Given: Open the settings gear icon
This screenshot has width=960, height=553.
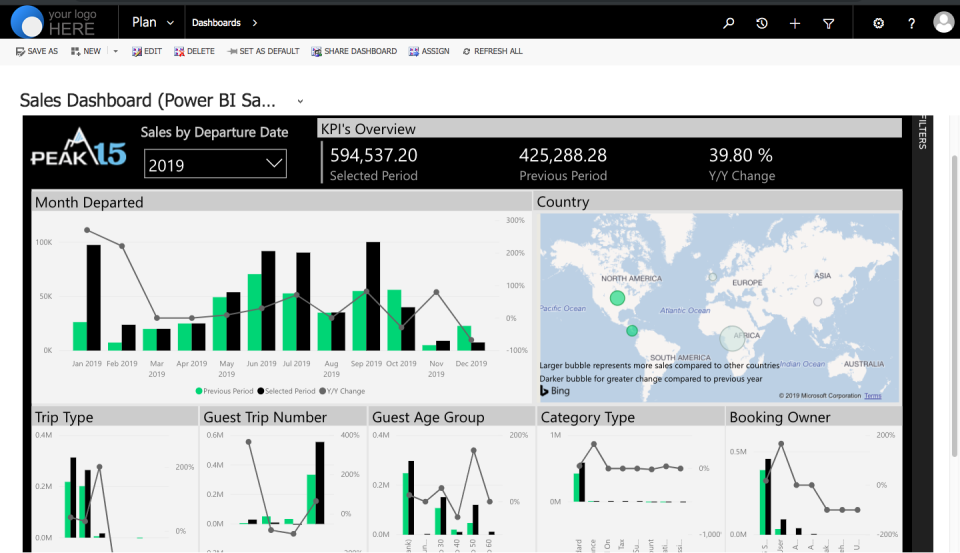Looking at the screenshot, I should 879,23.
